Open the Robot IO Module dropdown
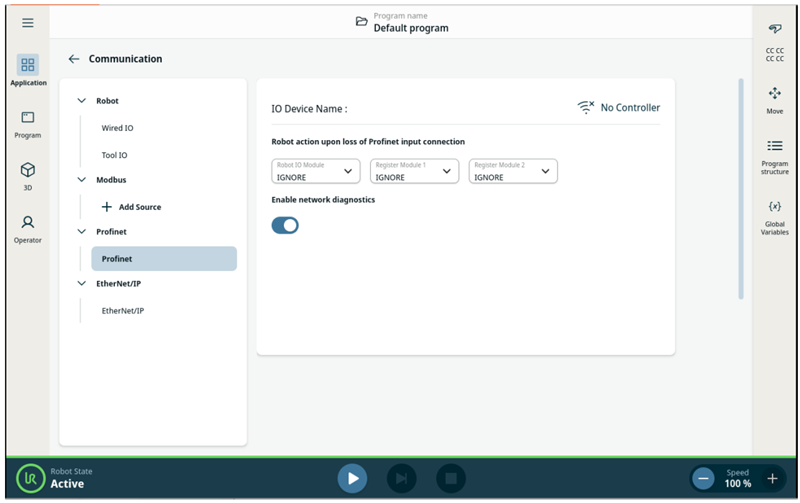Image resolution: width=800 pixels, height=503 pixels. click(x=316, y=172)
